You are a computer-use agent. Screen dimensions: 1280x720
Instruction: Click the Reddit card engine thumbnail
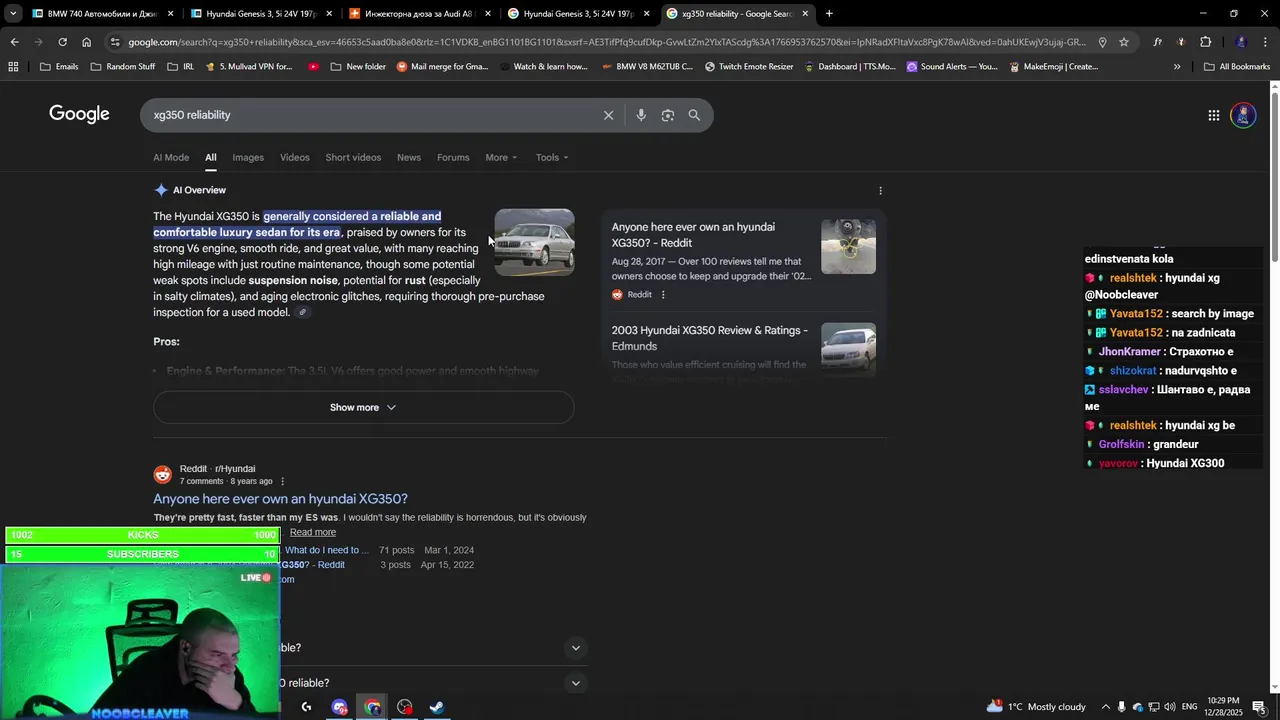(x=848, y=246)
